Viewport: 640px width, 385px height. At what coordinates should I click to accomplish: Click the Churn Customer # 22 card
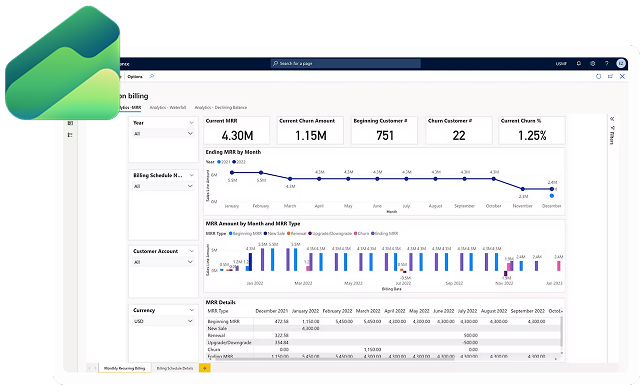click(x=459, y=130)
